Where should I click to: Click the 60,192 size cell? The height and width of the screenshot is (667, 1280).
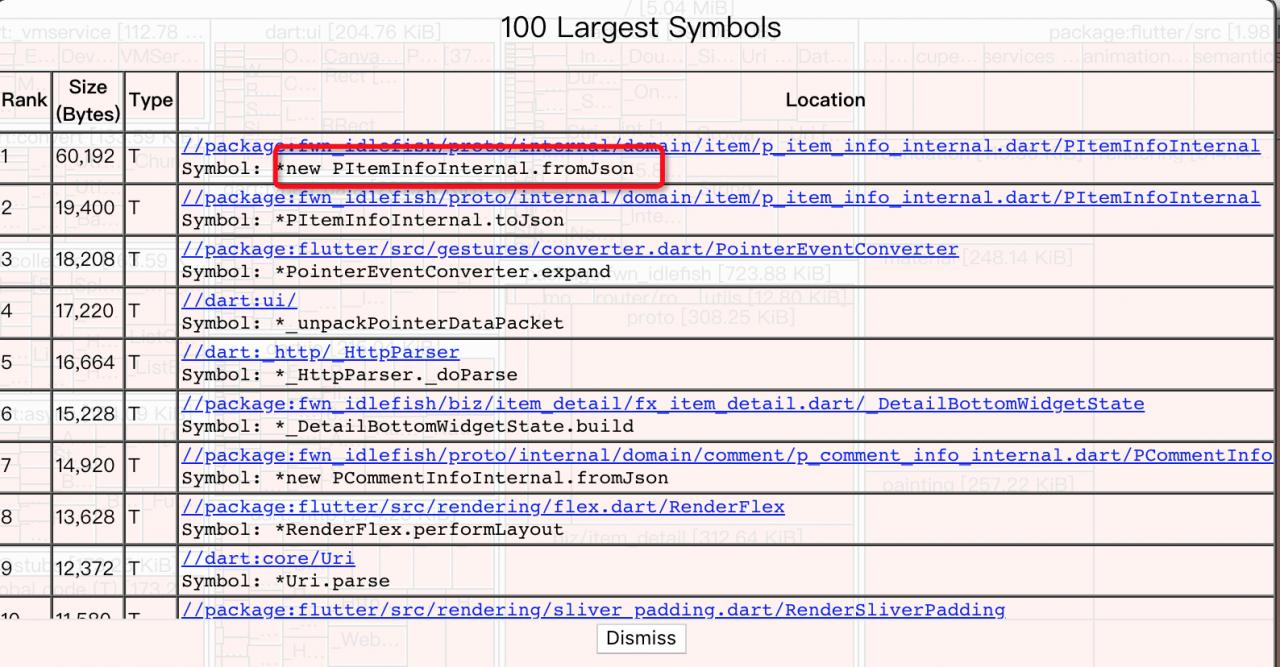coord(85,157)
